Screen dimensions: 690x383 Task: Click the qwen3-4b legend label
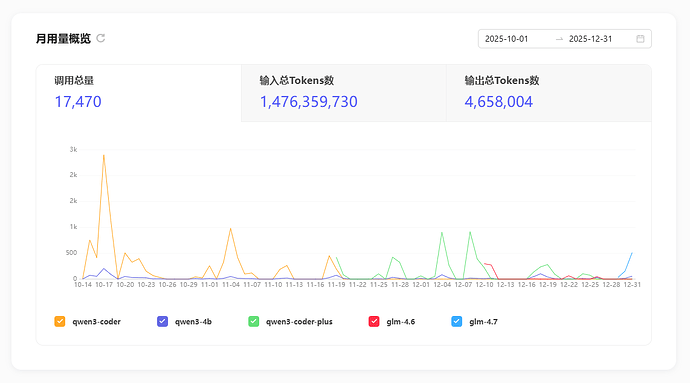point(193,322)
